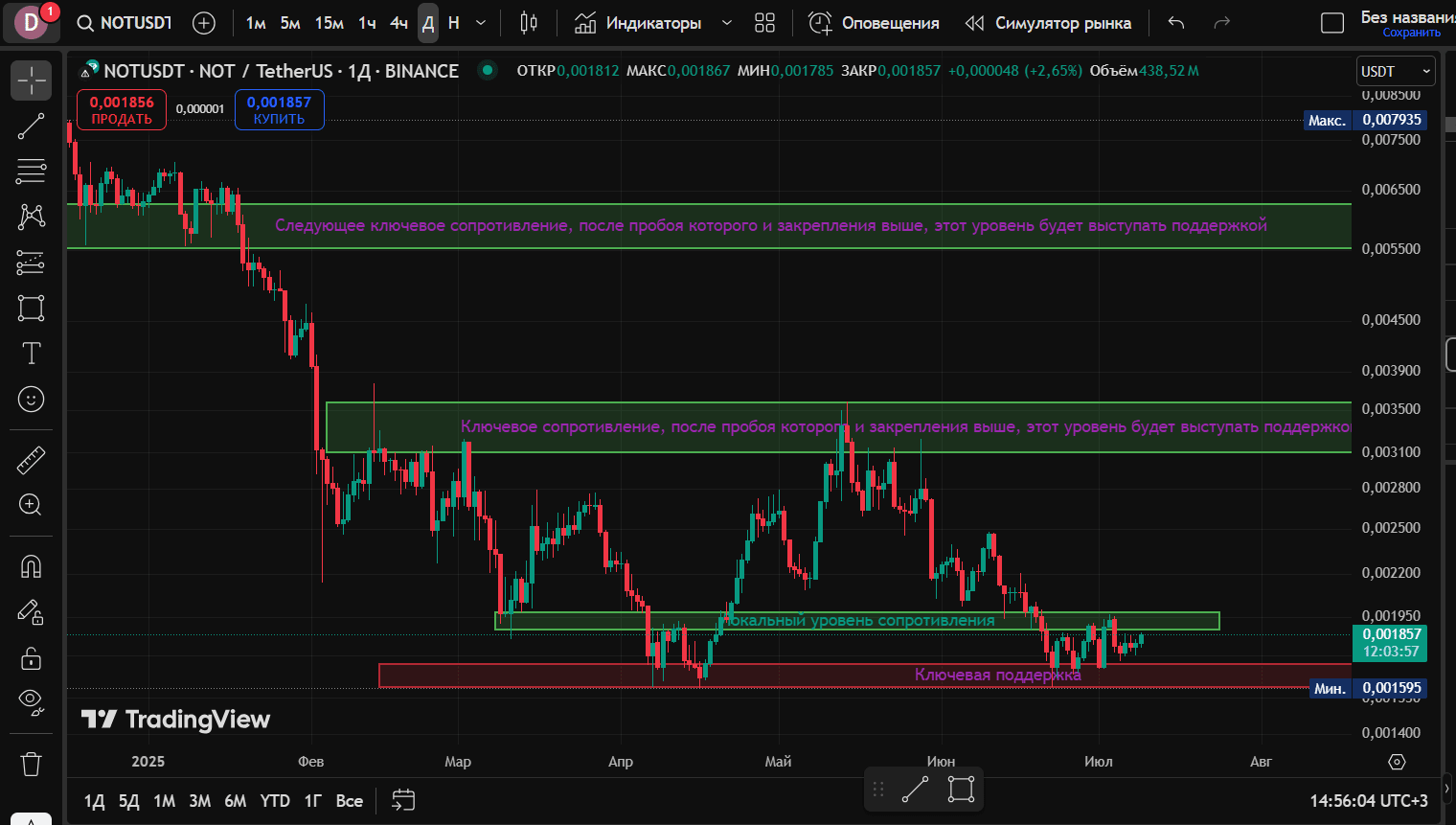The height and width of the screenshot is (825, 1456).
Task: Switch to the daily Д timeframe
Action: (x=428, y=23)
